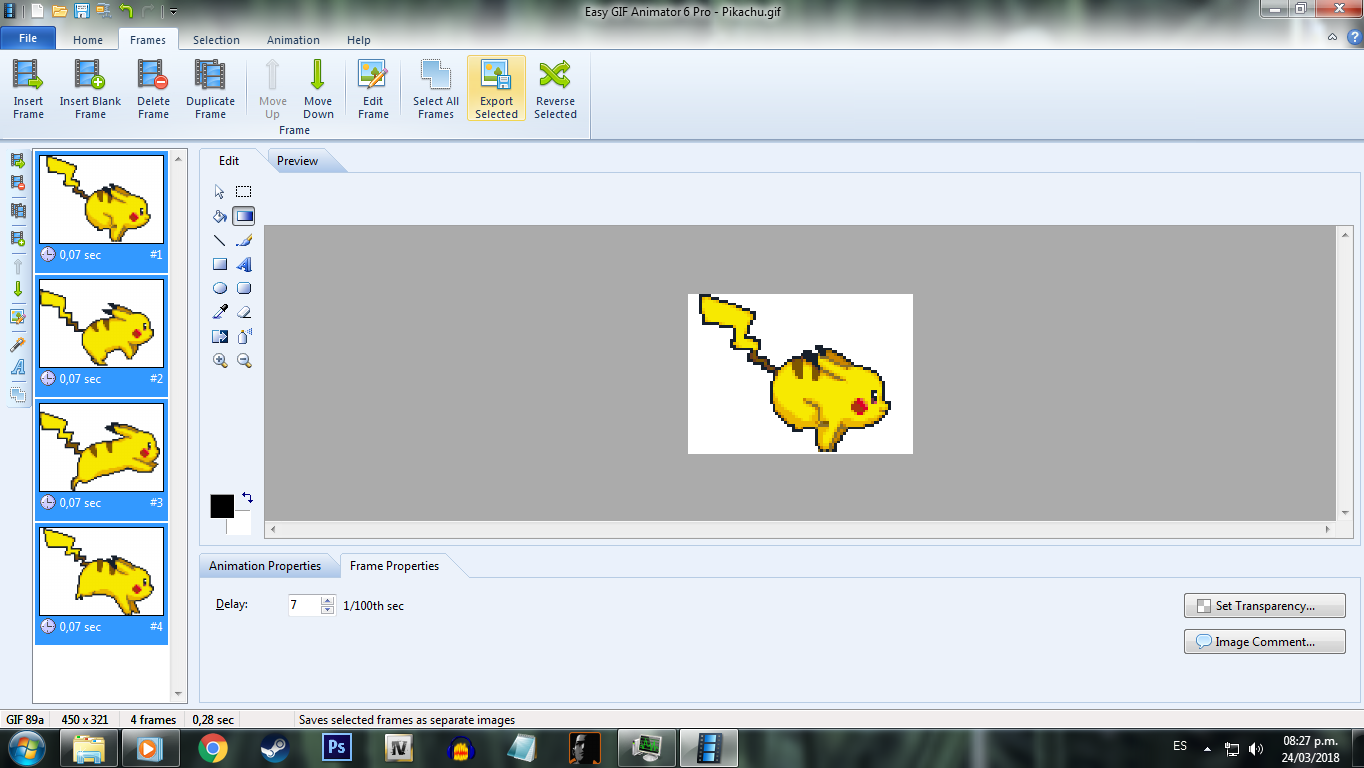The image size is (1364, 768).
Task: Decrease the Delay value with down arrow
Action: point(328,610)
